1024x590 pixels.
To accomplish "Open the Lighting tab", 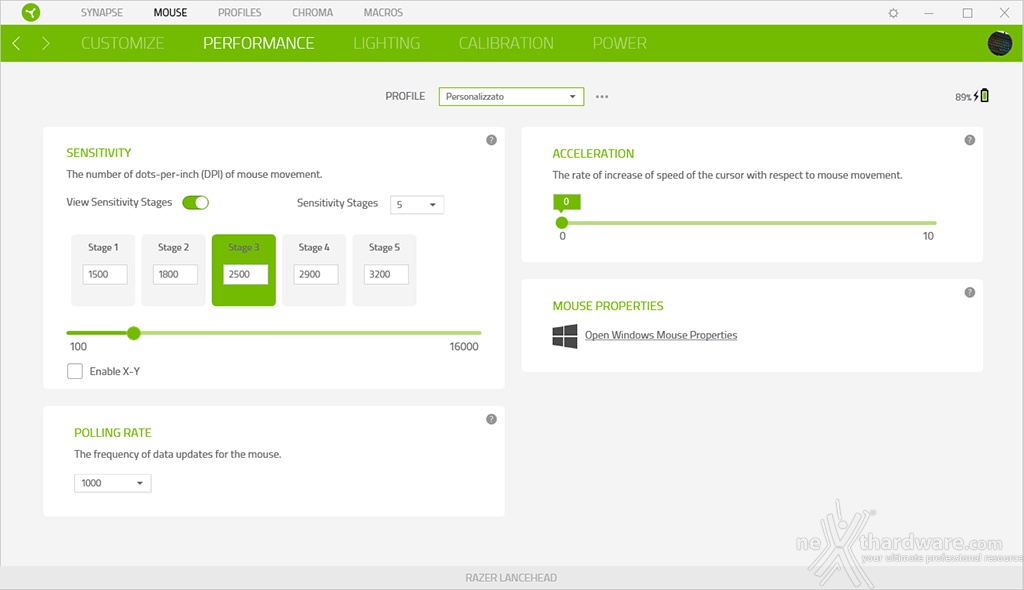I will click(x=387, y=43).
